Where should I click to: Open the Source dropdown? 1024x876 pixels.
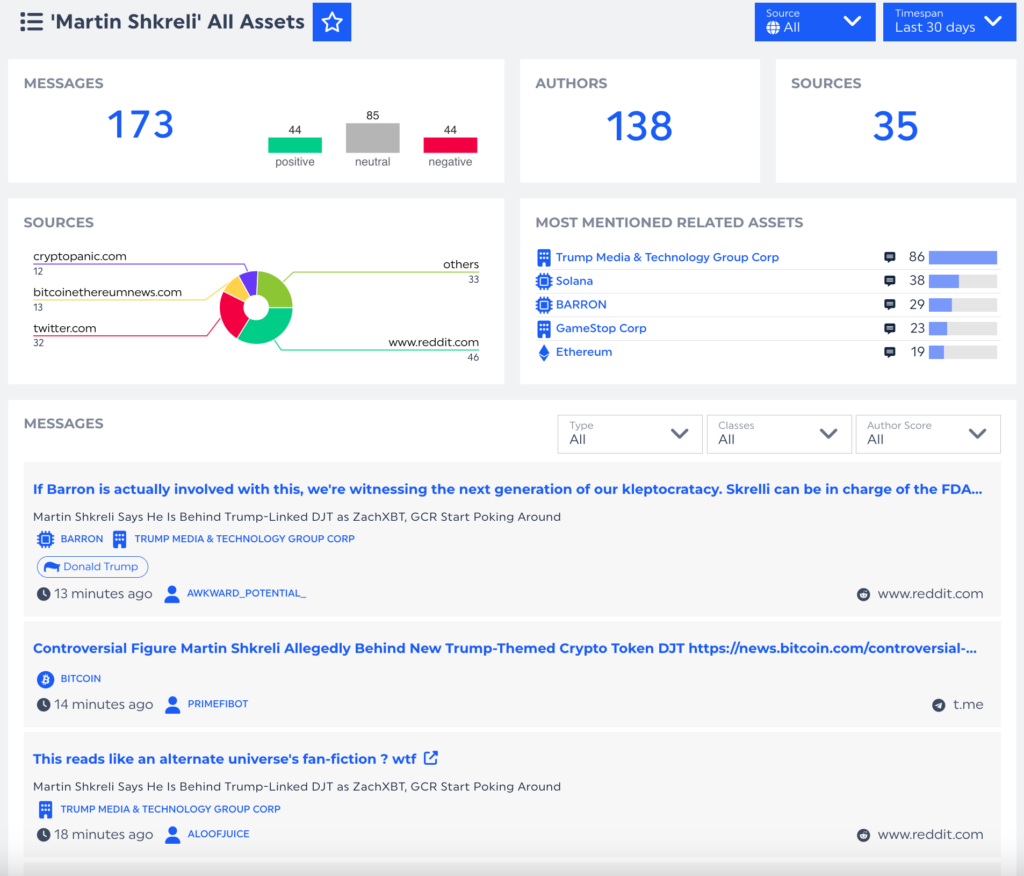(x=814, y=22)
